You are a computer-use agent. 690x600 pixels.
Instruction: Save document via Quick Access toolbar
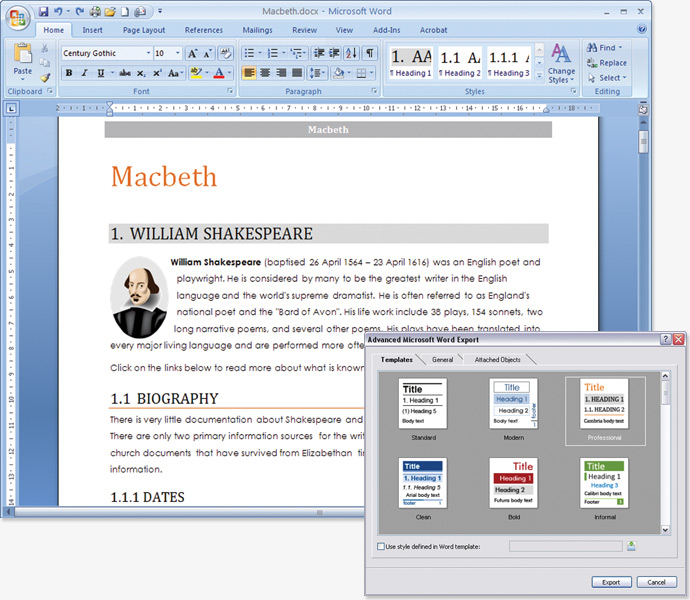click(x=43, y=11)
